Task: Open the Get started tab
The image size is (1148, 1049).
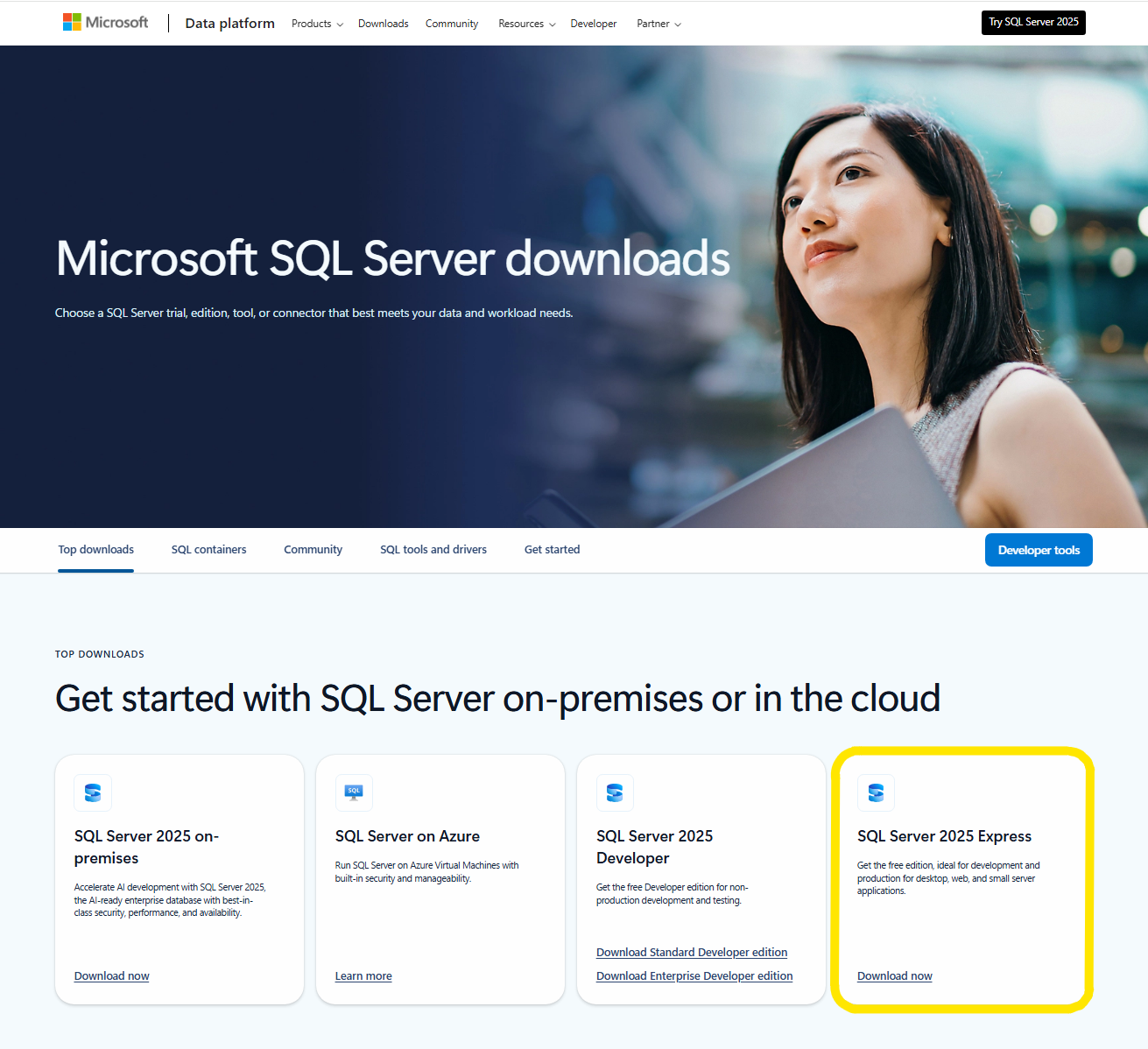Action: (x=552, y=550)
